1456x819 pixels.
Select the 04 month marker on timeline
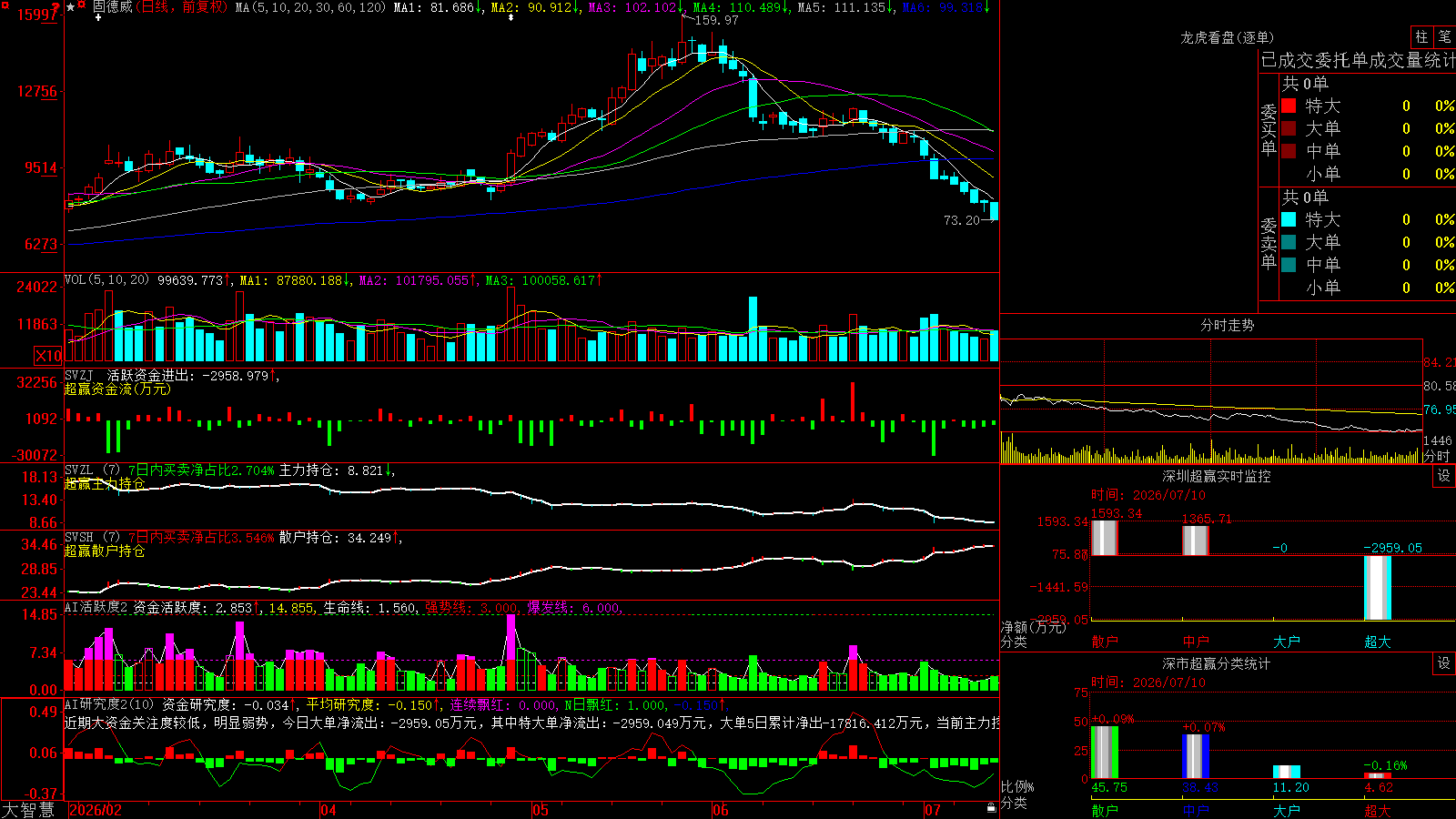[x=329, y=810]
